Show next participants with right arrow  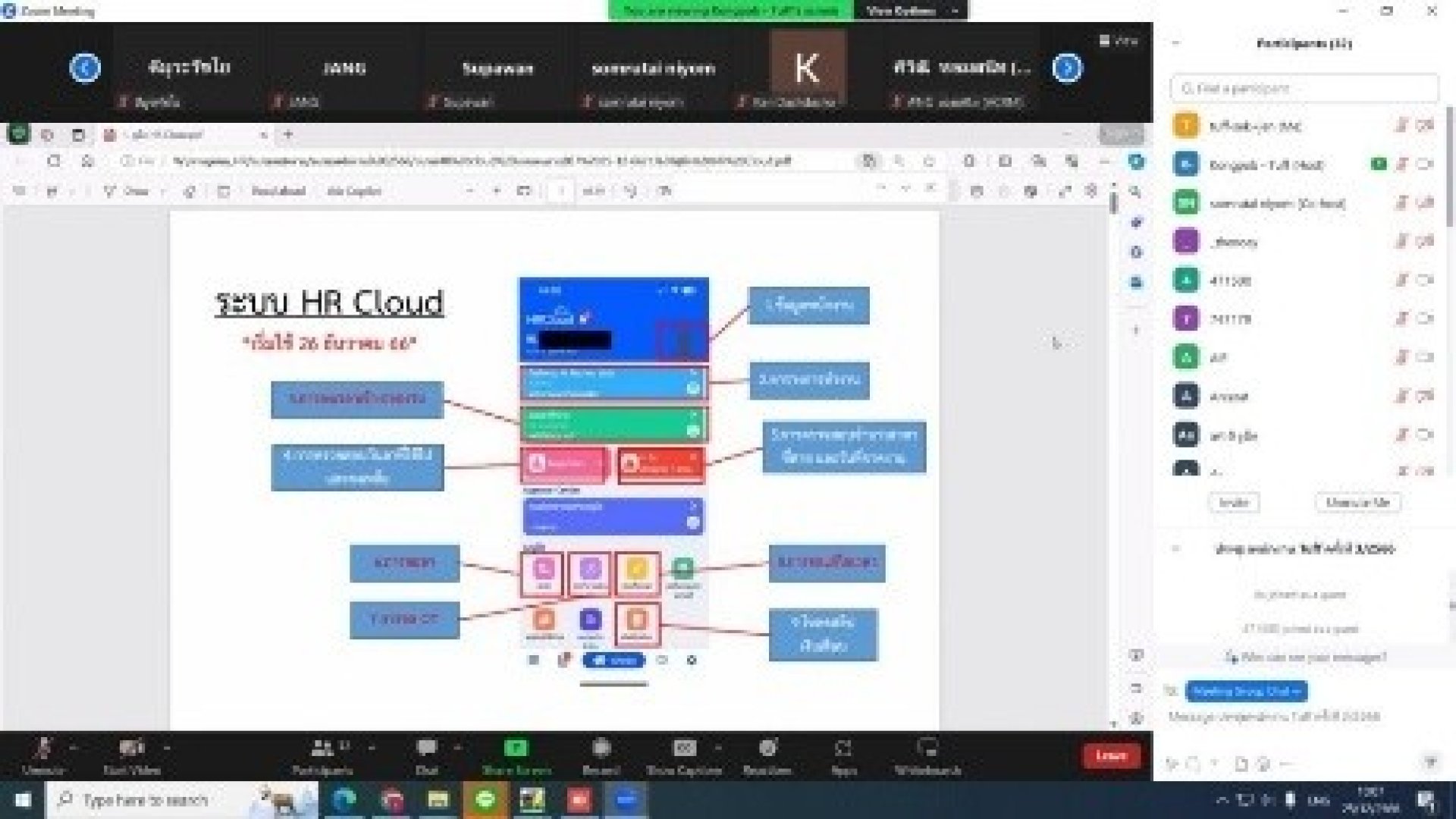(1067, 67)
